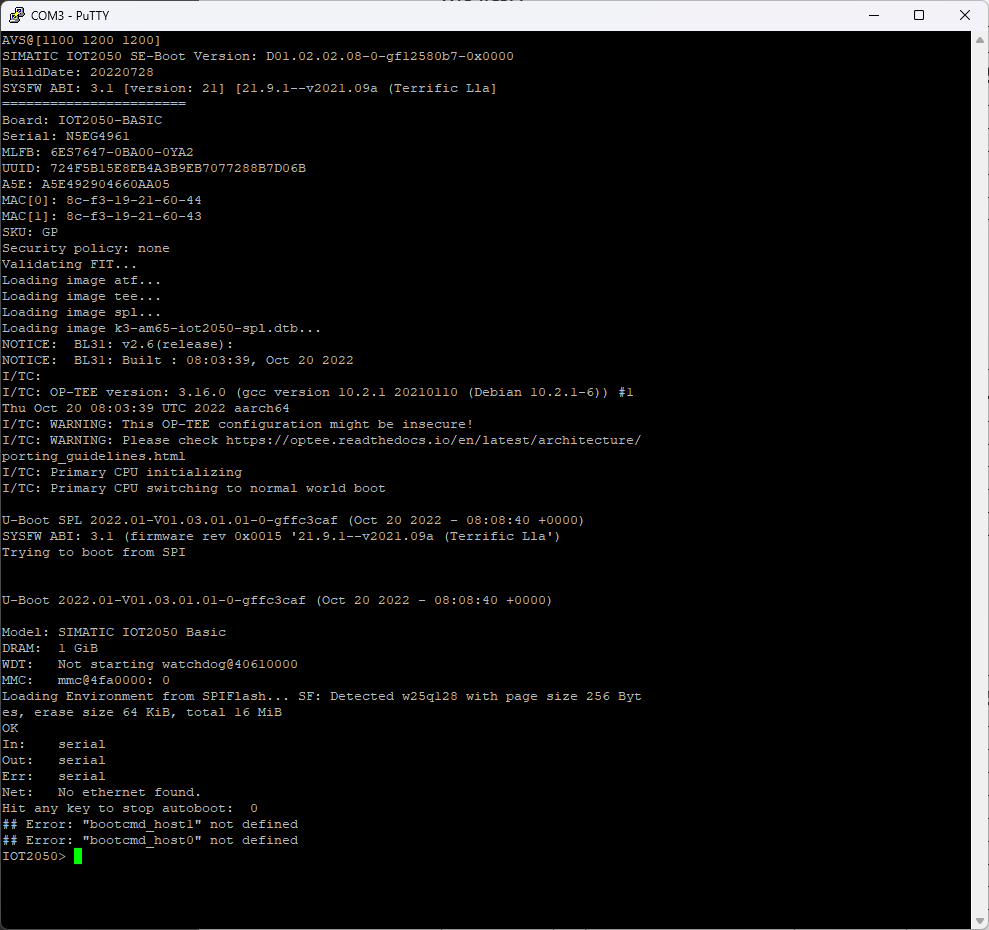Click the line 'A5E: A5E492904660AA05'
989x930 pixels.
click(x=86, y=184)
